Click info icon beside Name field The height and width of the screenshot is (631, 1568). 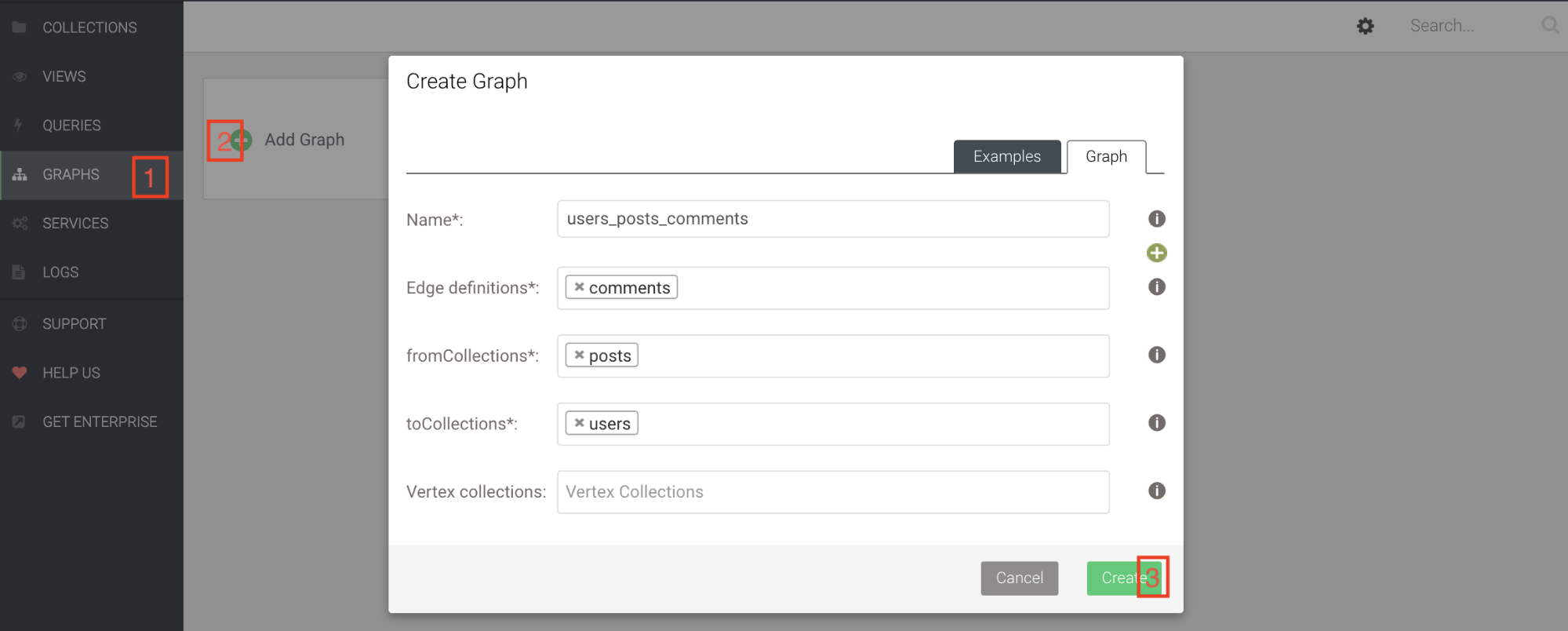coord(1156,219)
